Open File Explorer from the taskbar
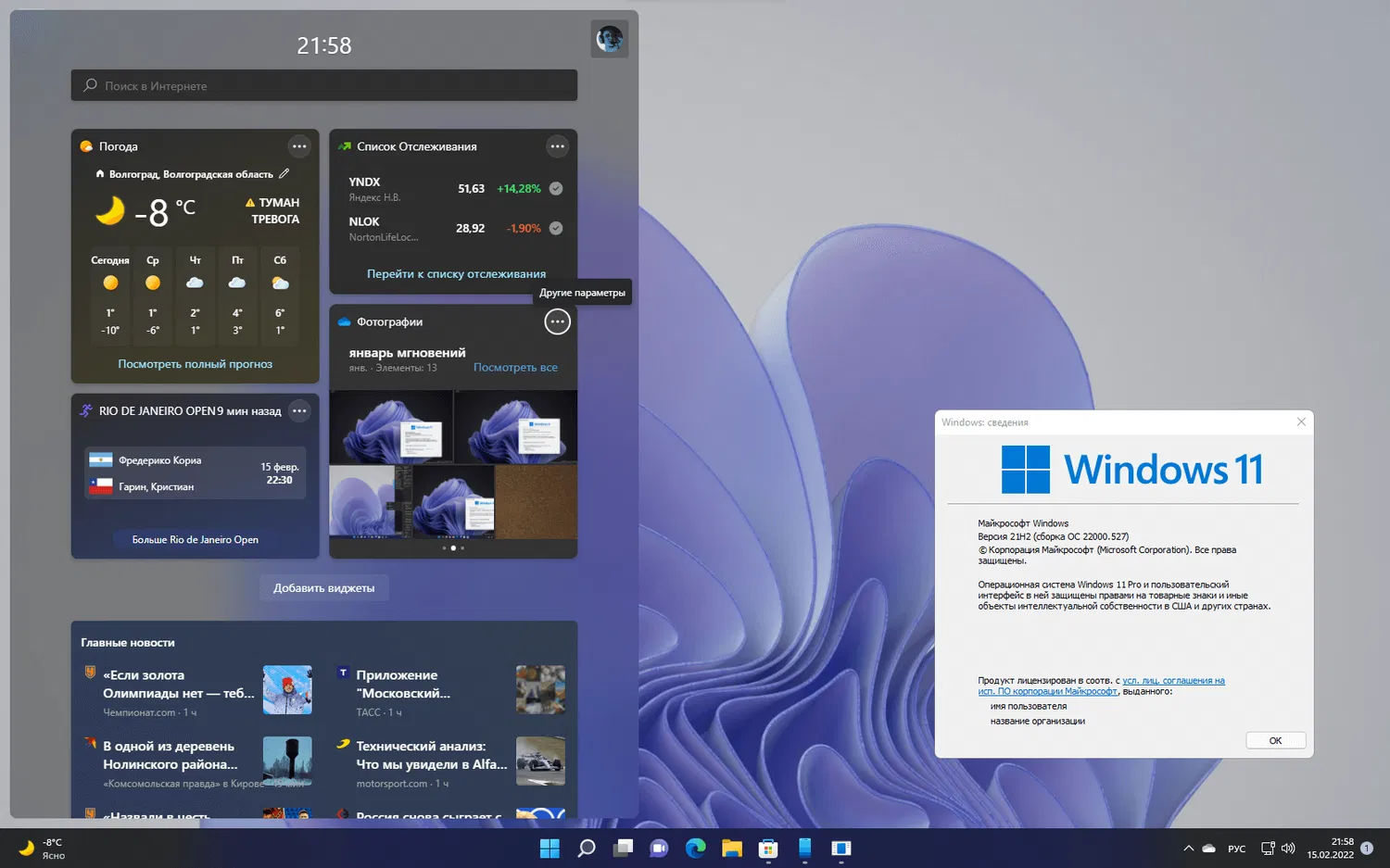 732,849
